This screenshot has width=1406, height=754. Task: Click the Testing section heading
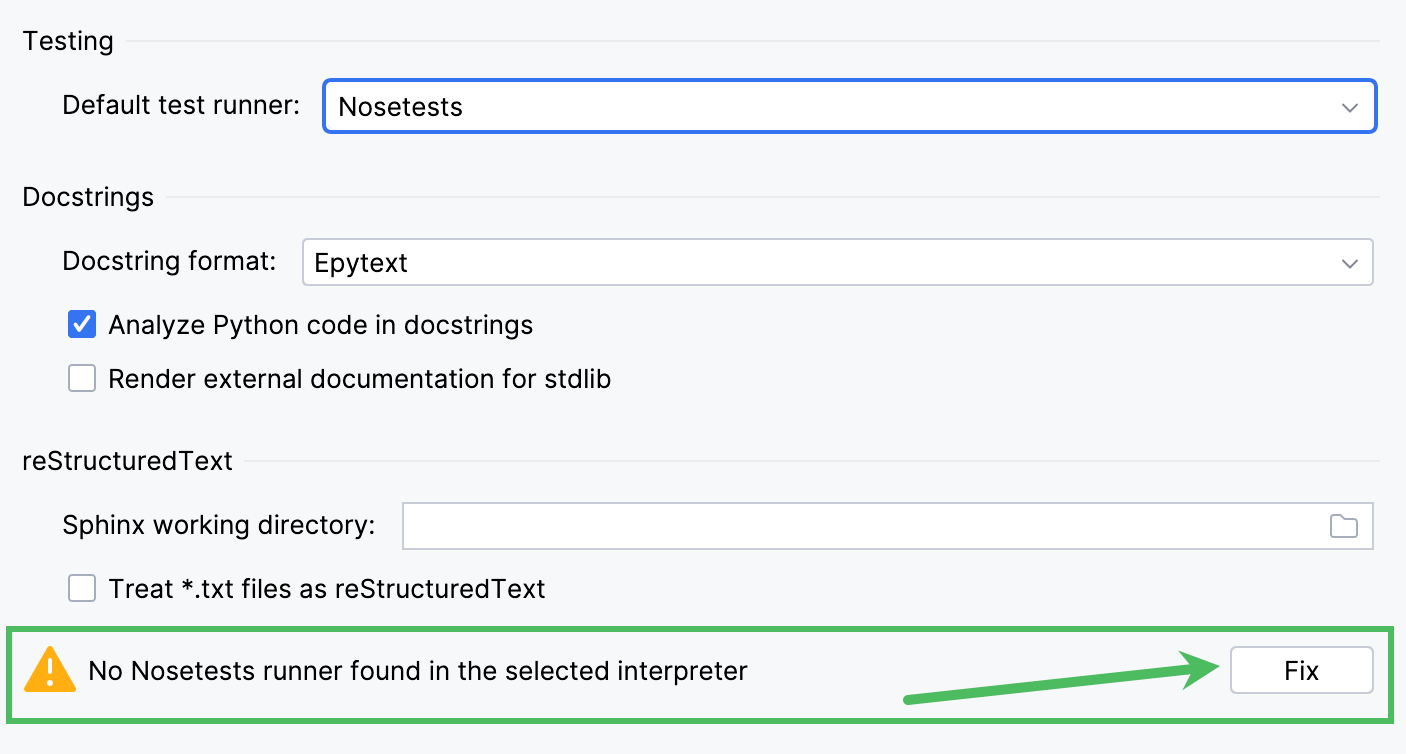click(x=67, y=41)
